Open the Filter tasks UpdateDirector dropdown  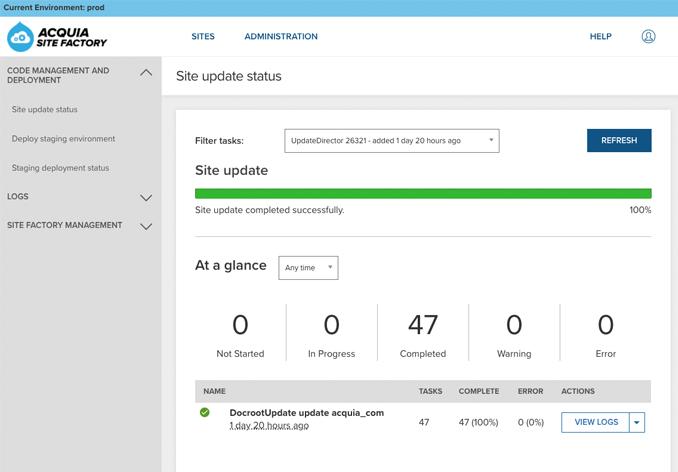tap(391, 141)
